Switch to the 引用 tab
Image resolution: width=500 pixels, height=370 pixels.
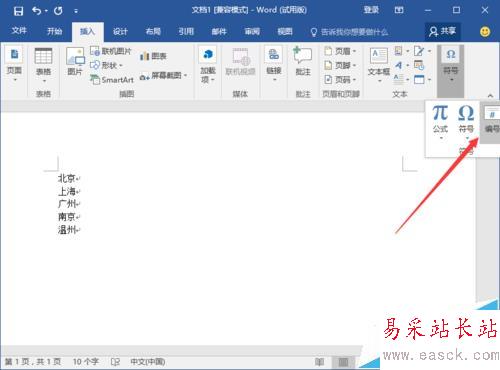186,31
